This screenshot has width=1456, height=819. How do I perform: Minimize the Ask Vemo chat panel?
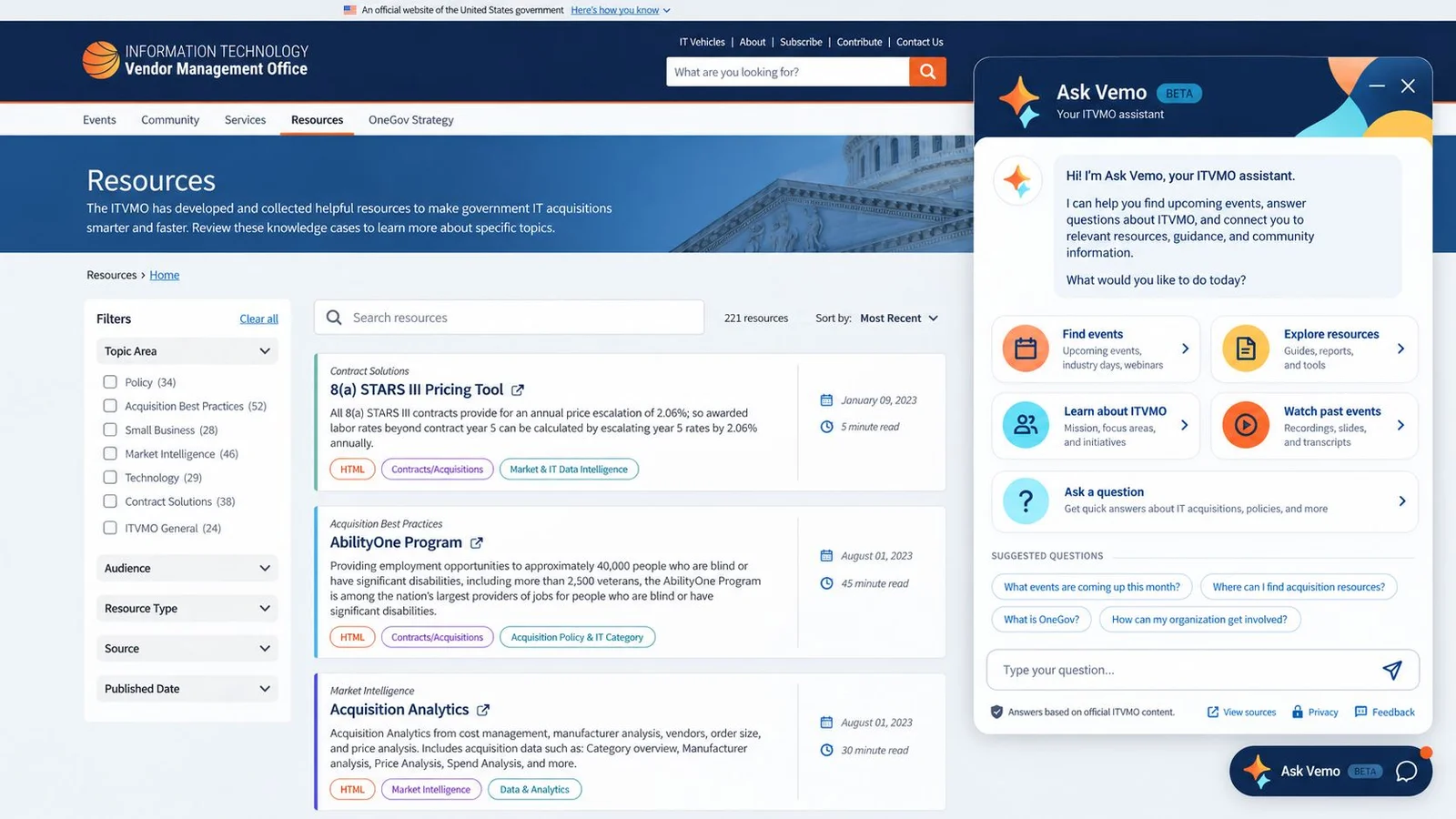pos(1377,86)
